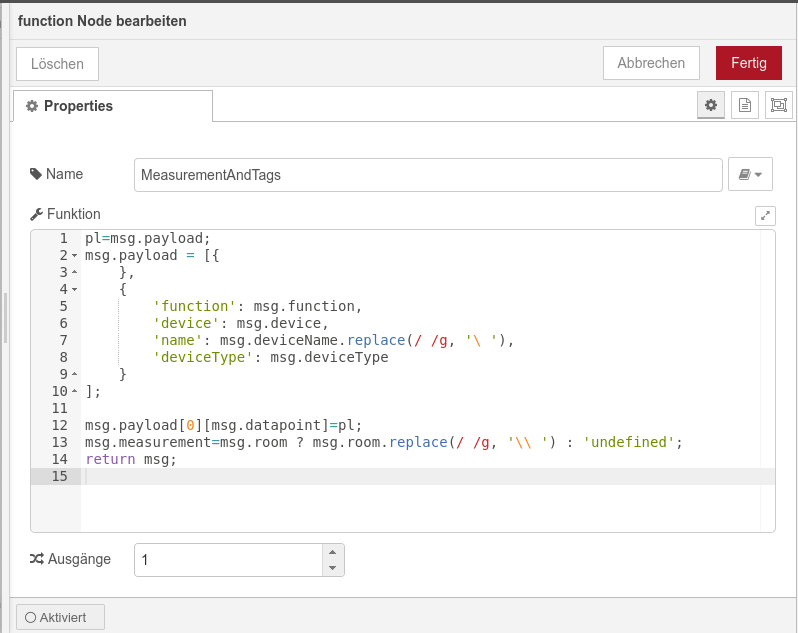The image size is (798, 633).
Task: Click Abbrechen to cancel editing
Action: (x=651, y=63)
